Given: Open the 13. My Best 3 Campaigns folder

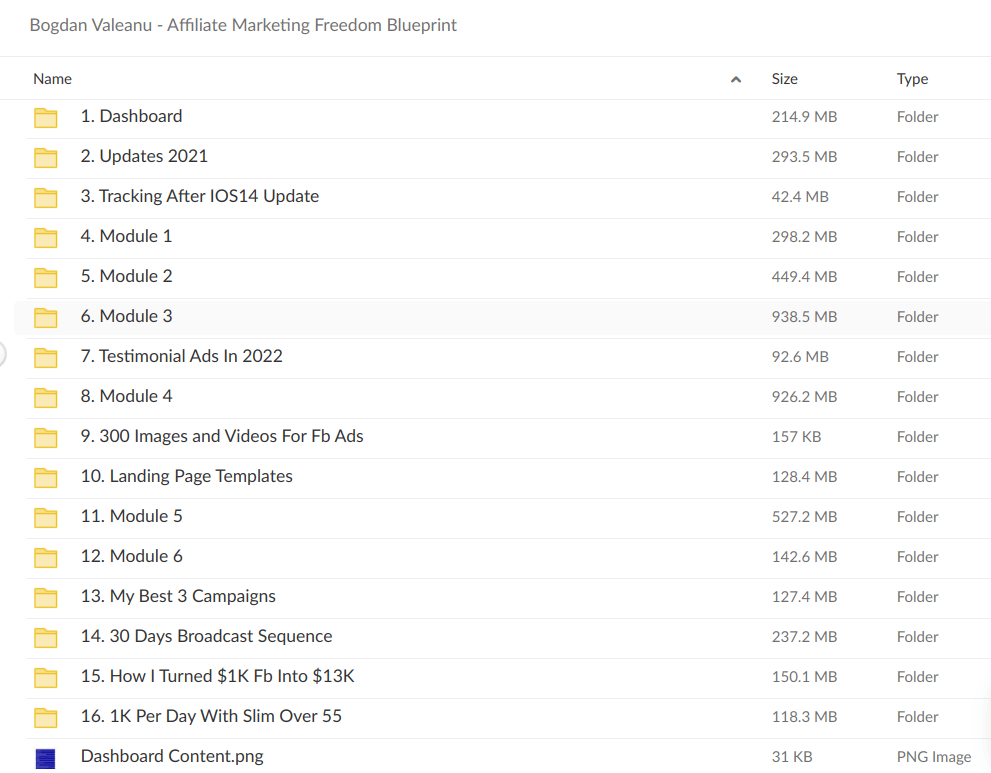Looking at the screenshot, I should [178, 596].
